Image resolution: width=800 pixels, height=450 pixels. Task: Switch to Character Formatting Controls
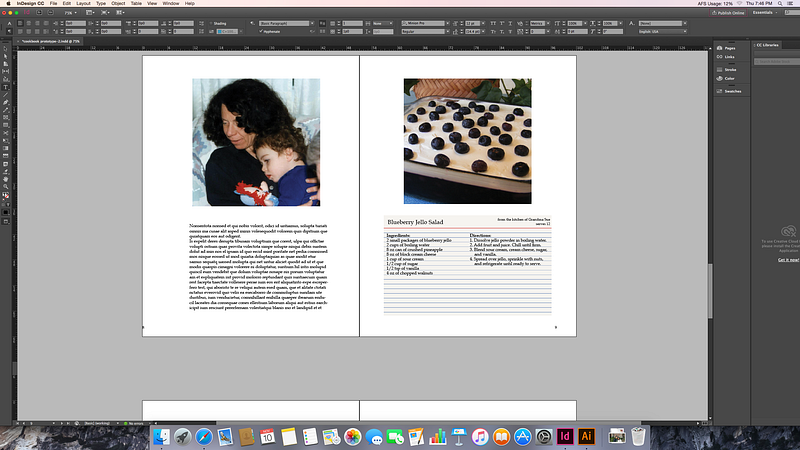[x=9, y=23]
